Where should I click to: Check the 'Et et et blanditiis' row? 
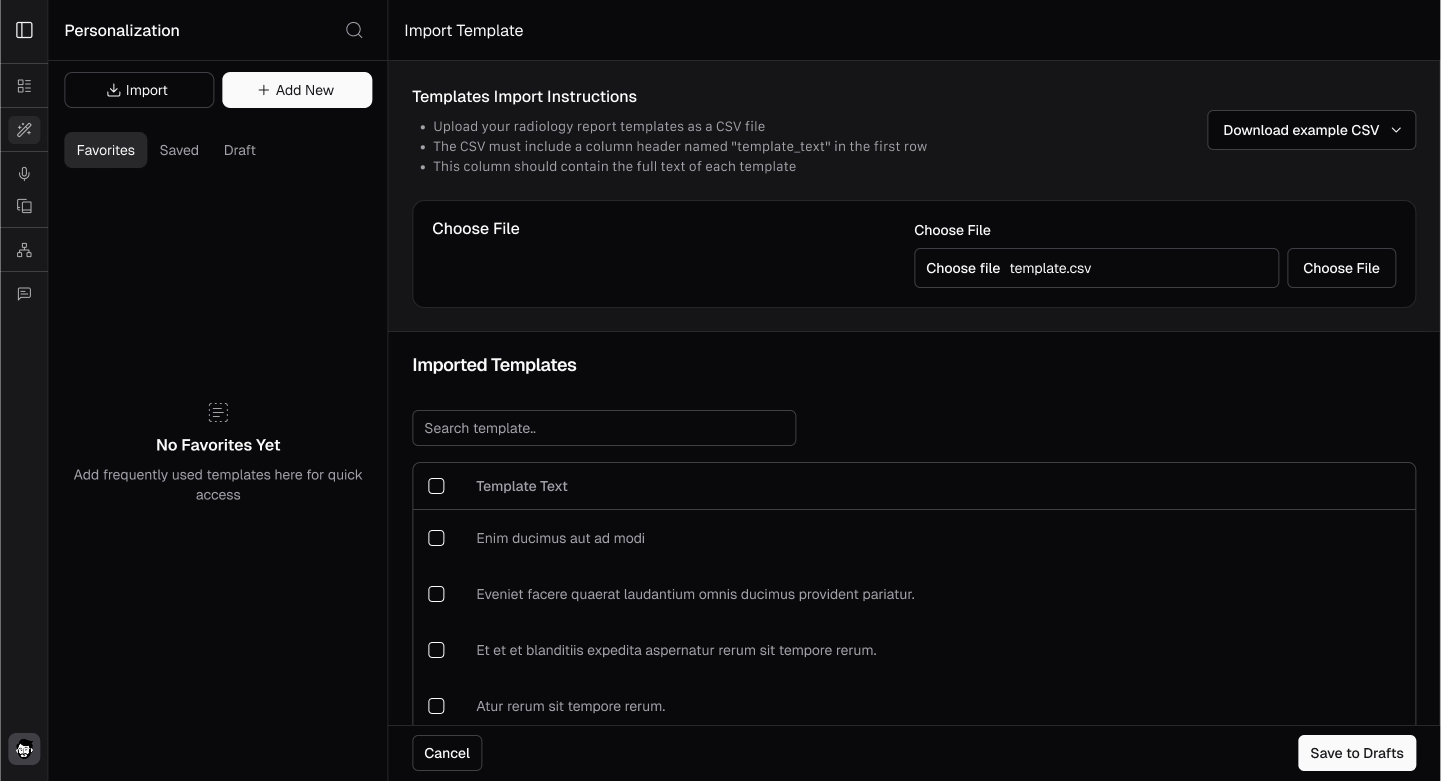[x=436, y=650]
